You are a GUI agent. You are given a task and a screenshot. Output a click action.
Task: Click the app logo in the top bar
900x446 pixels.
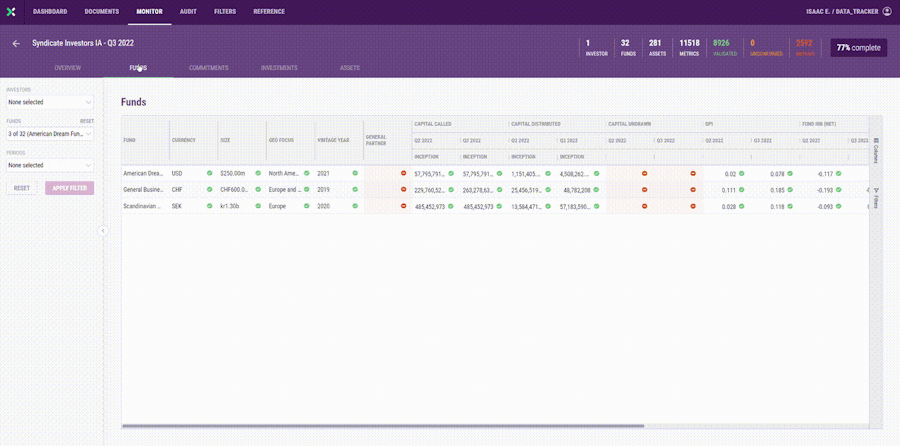click(x=11, y=11)
